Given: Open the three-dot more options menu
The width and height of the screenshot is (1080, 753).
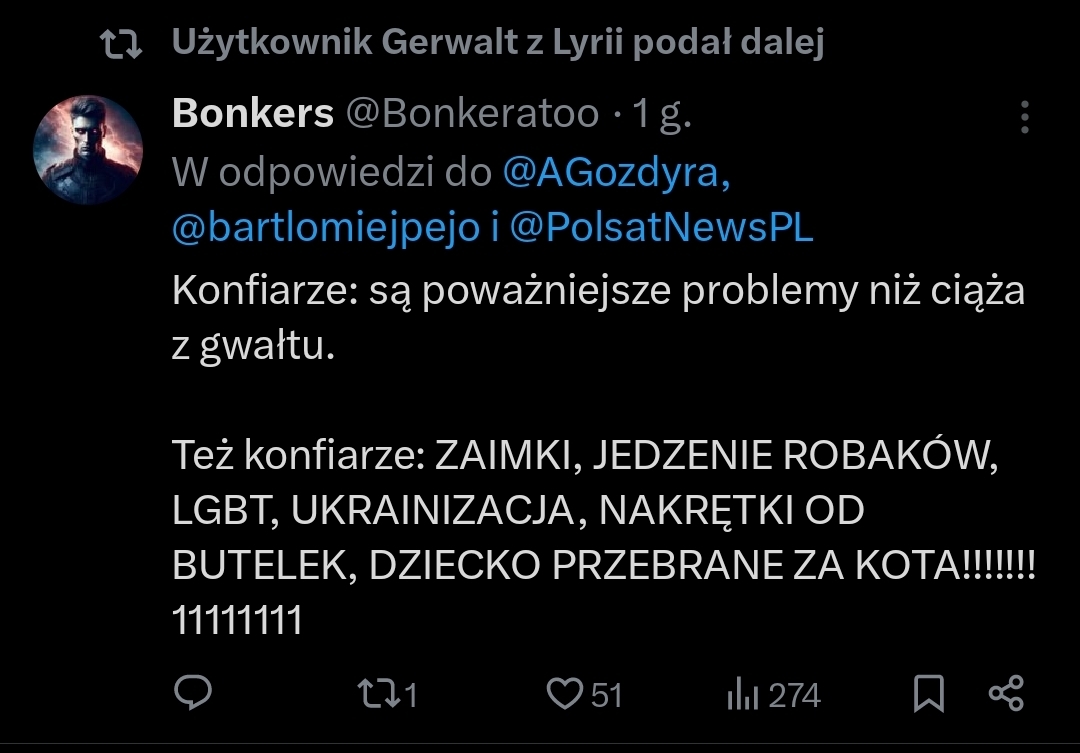Looking at the screenshot, I should 1025,117.
